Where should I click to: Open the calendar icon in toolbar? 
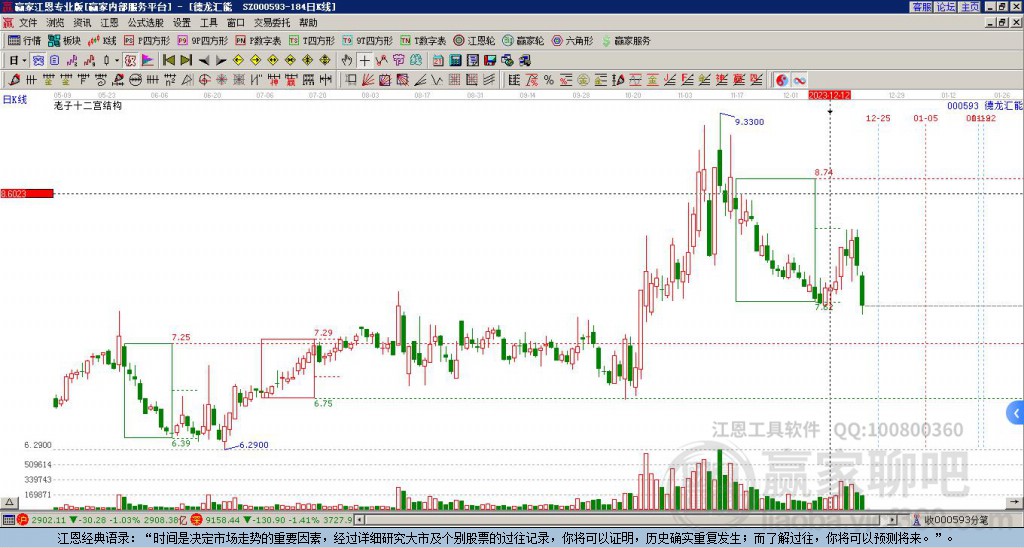(438, 61)
